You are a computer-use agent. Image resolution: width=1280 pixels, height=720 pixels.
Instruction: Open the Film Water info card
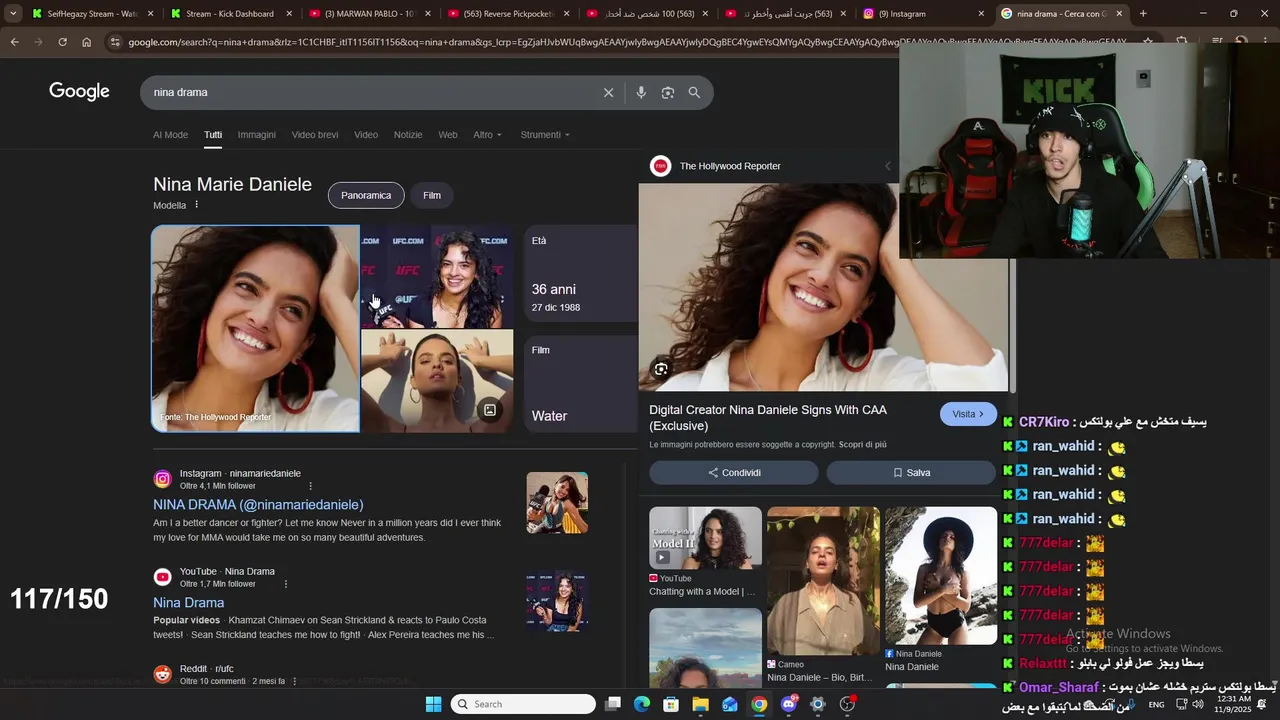coord(580,383)
